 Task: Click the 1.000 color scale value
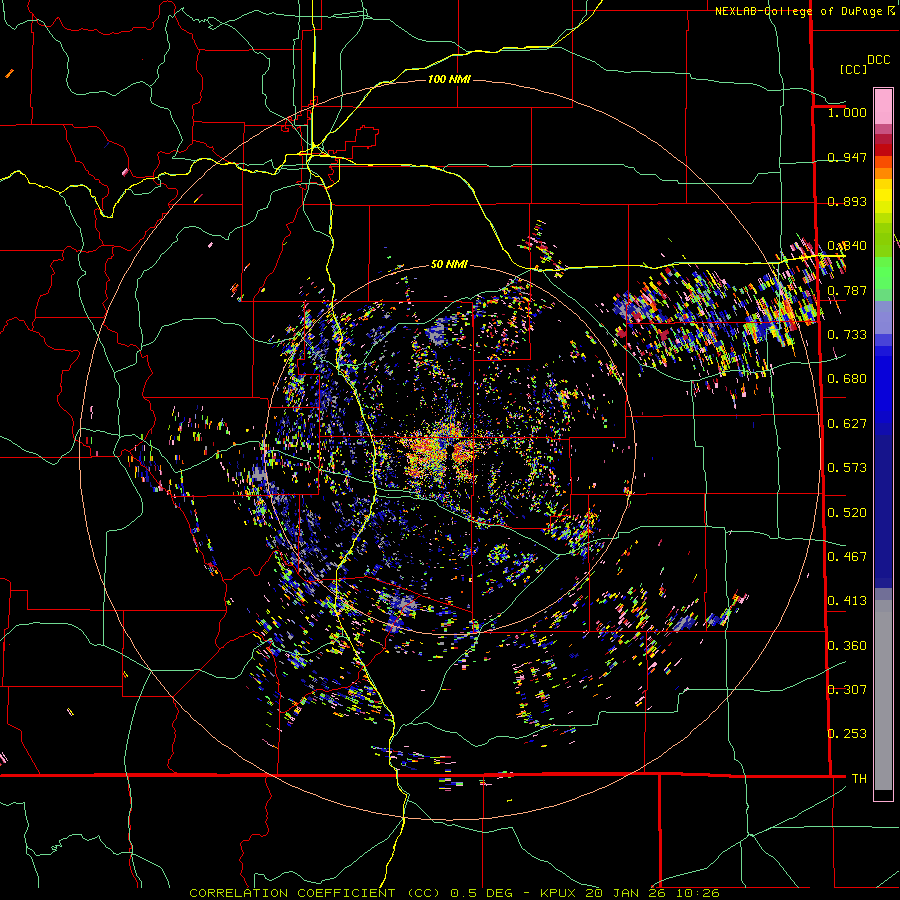pos(847,112)
